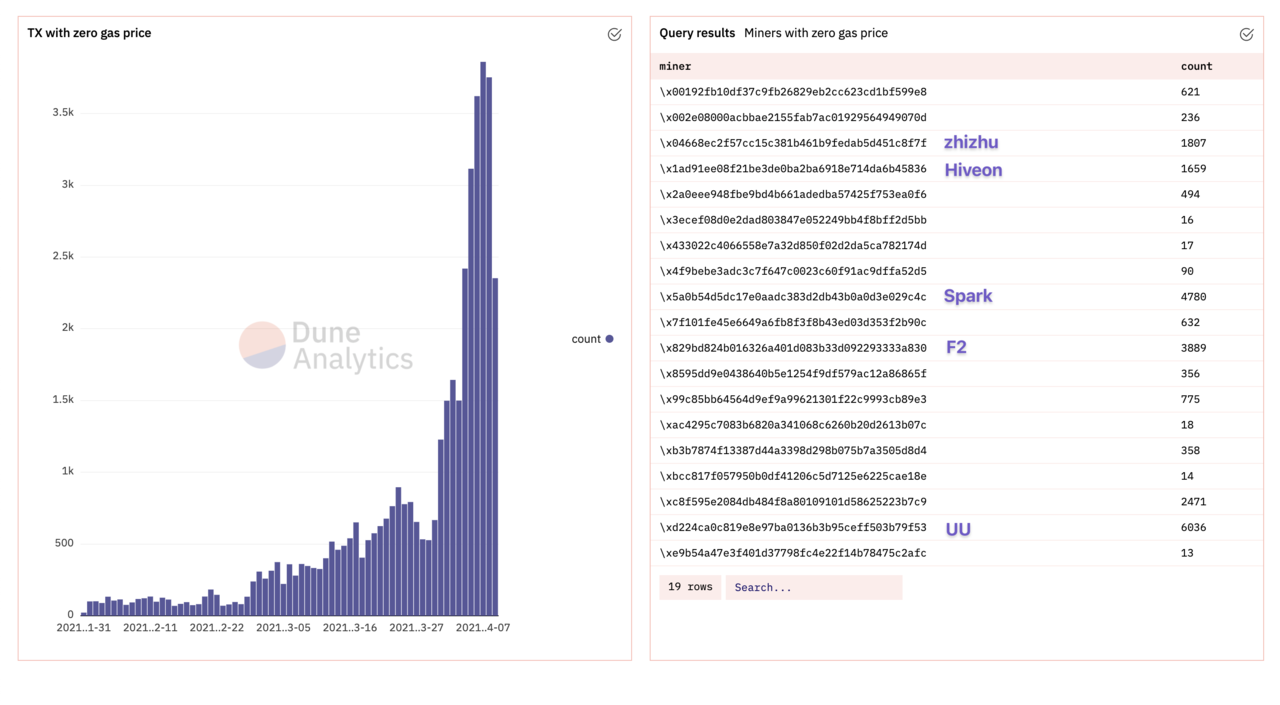This screenshot has height=705, width=1280.
Task: Click the Dune Analytics watermark logo
Action: (x=326, y=346)
